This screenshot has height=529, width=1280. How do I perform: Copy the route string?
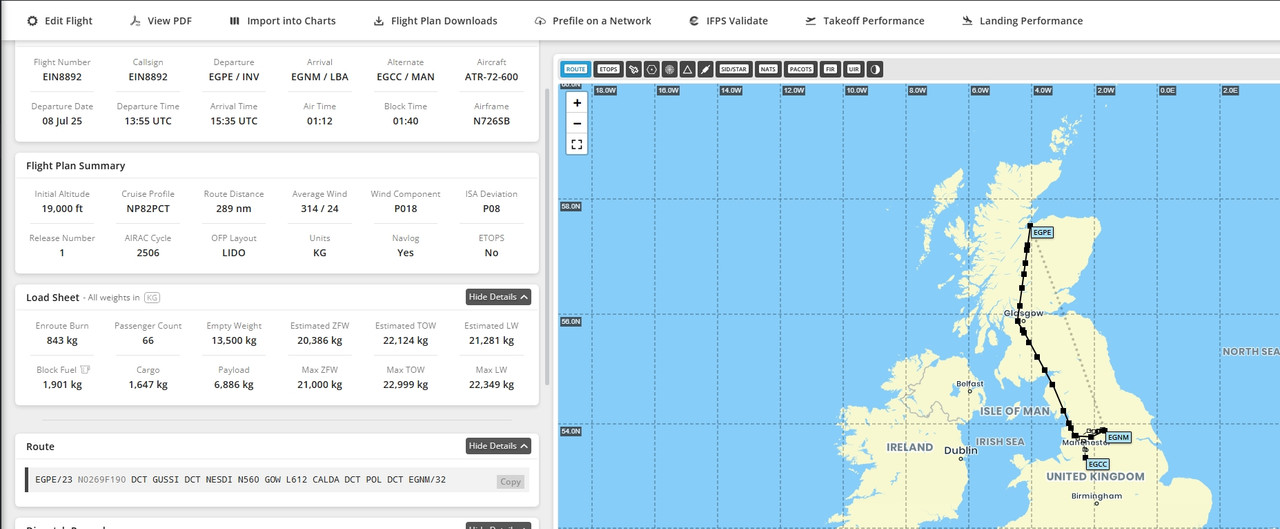point(511,481)
